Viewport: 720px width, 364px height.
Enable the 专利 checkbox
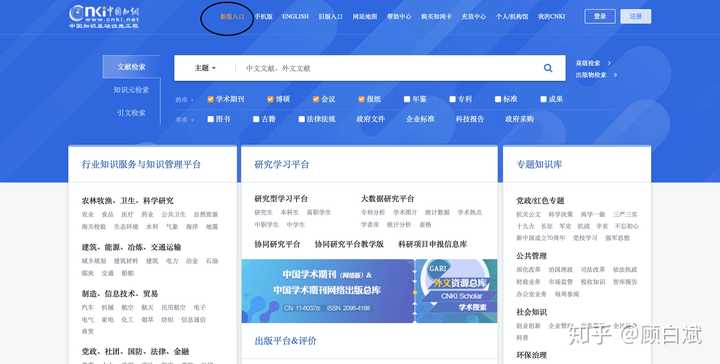(452, 99)
